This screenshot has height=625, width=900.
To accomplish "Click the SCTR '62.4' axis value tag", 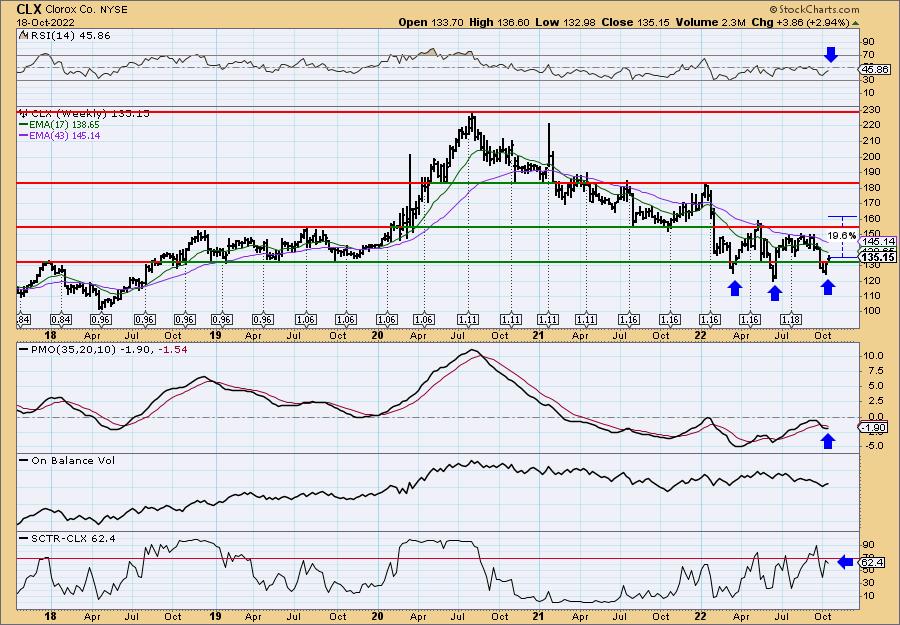I will tap(872, 563).
